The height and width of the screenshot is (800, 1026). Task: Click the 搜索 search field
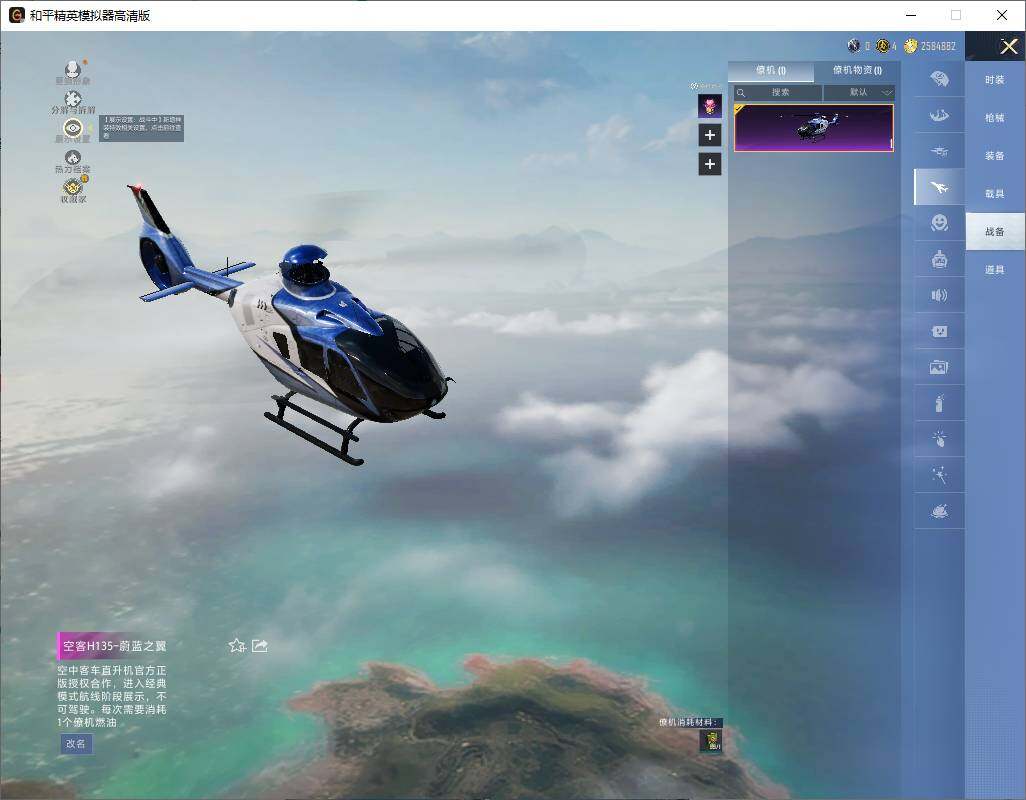pos(777,92)
